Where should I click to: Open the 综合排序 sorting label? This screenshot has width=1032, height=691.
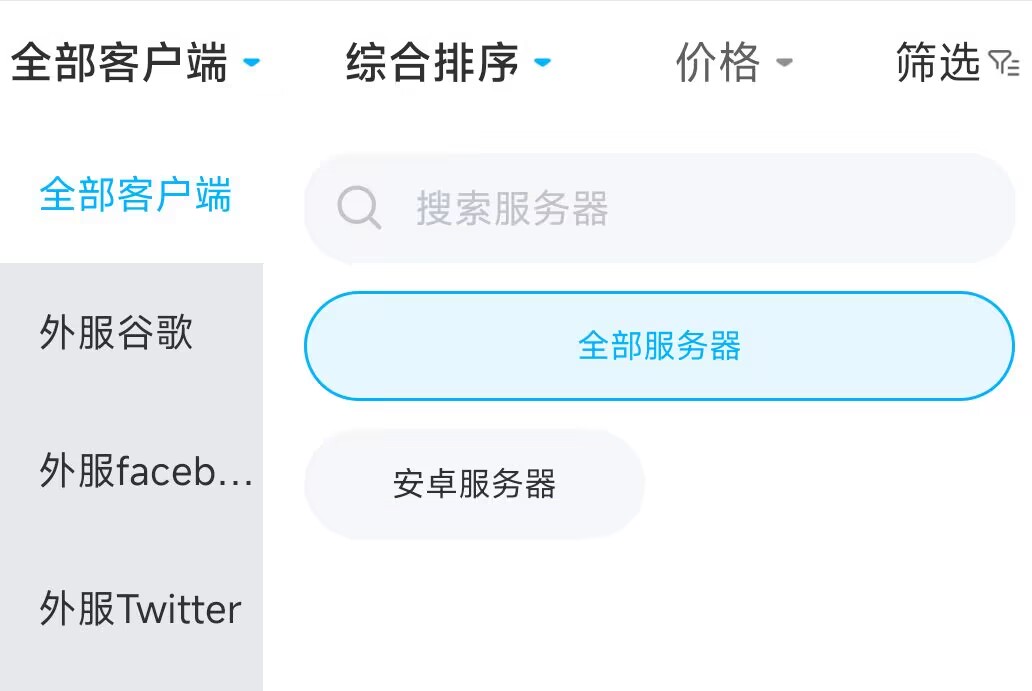pos(432,63)
